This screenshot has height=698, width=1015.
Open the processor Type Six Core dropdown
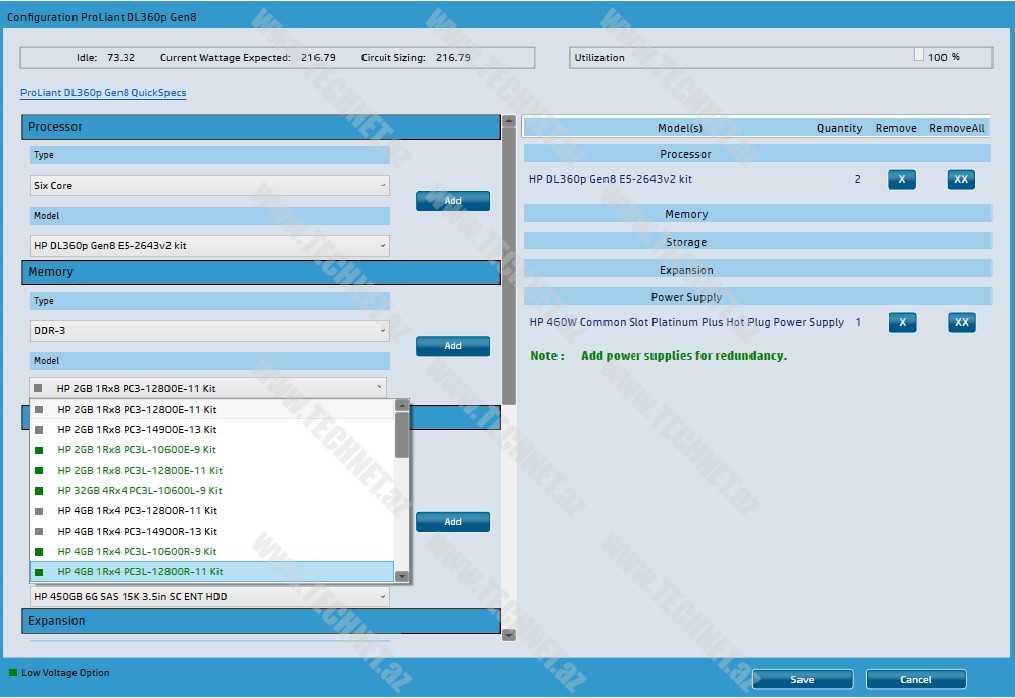point(209,186)
